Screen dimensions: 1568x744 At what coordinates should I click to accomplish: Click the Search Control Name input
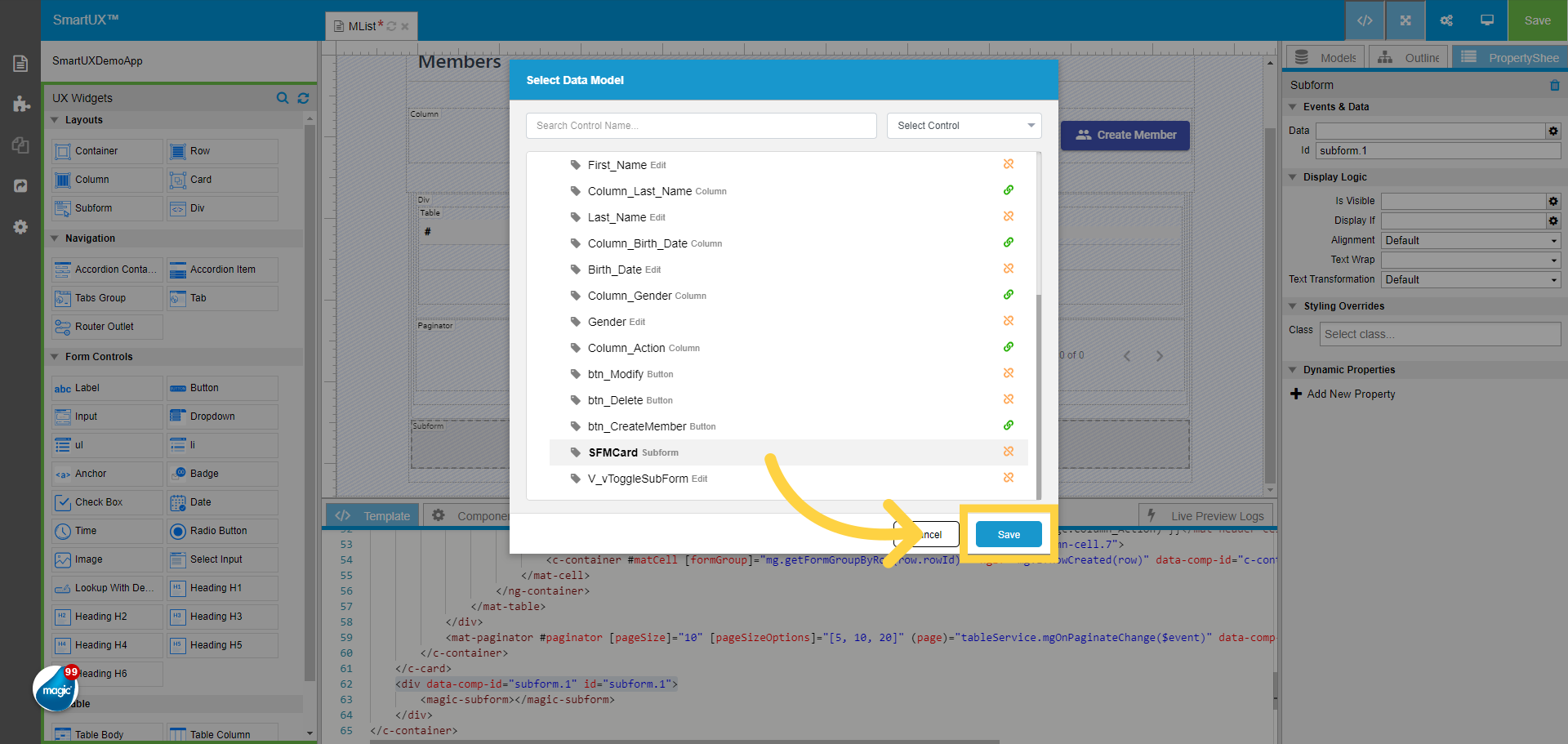pyautogui.click(x=702, y=126)
